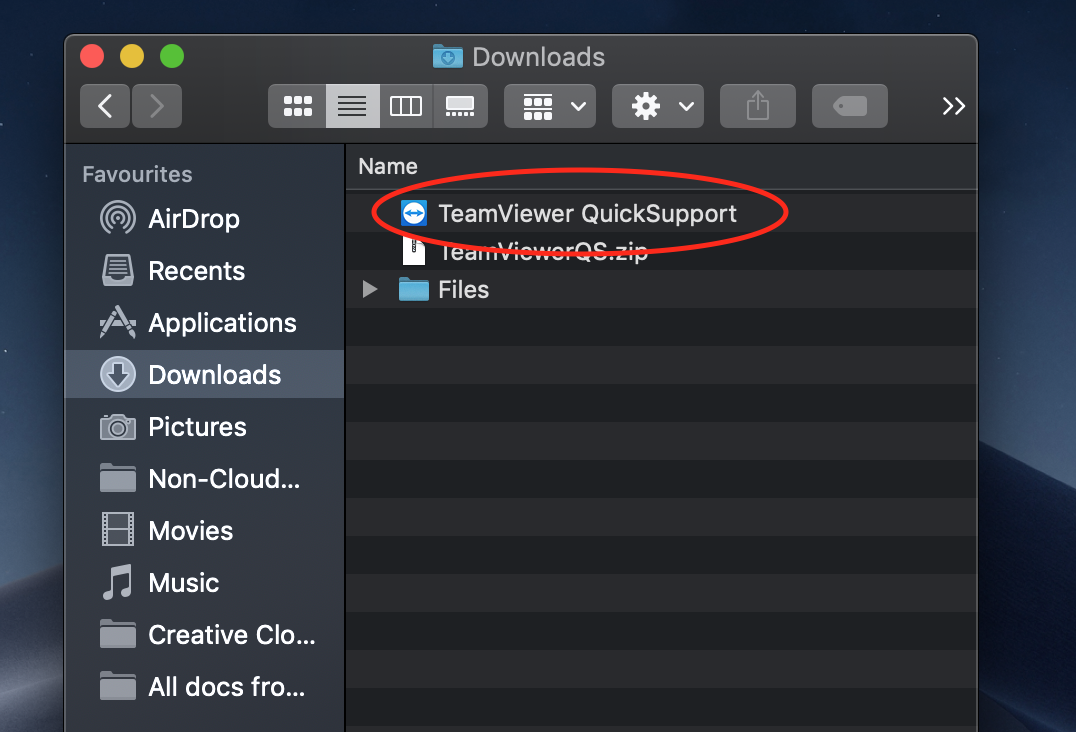Image resolution: width=1076 pixels, height=732 pixels.
Task: Open AirDrop from the sidebar
Action: tap(193, 219)
